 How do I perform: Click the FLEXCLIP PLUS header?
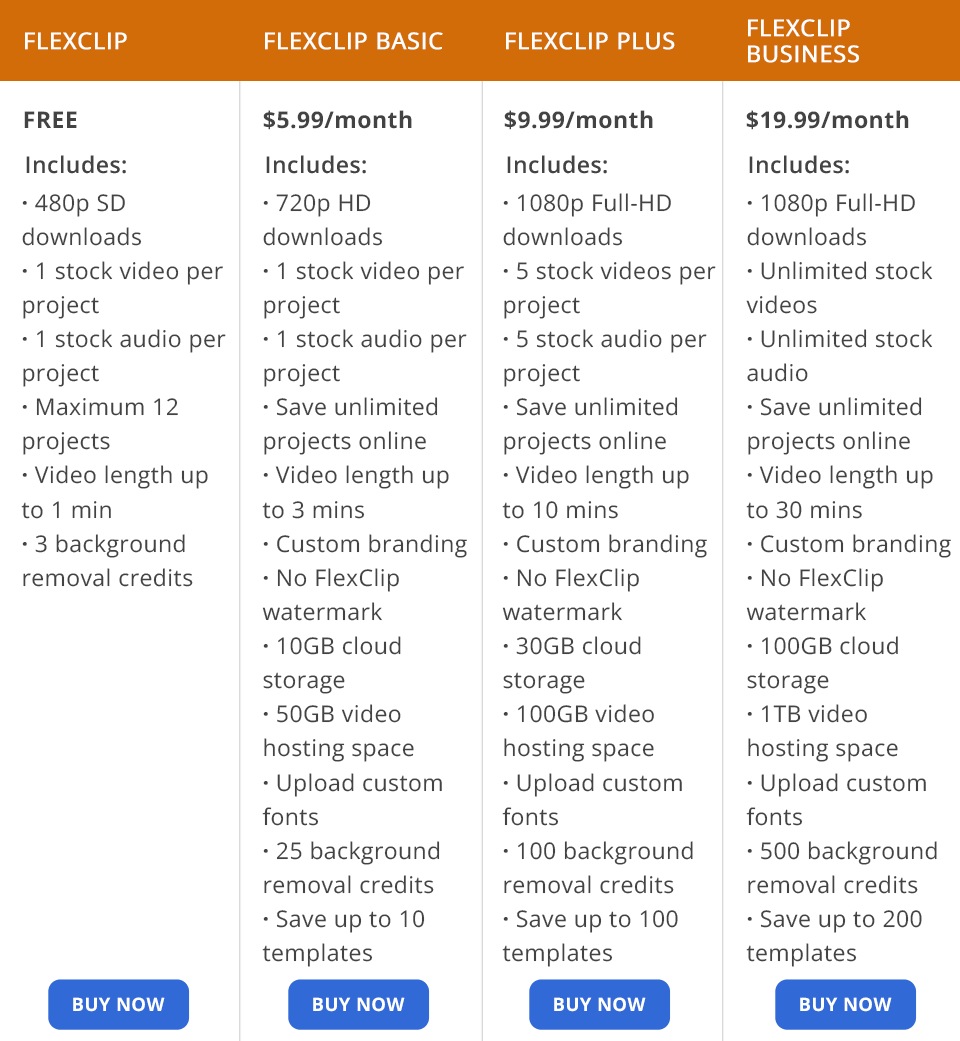tap(590, 42)
